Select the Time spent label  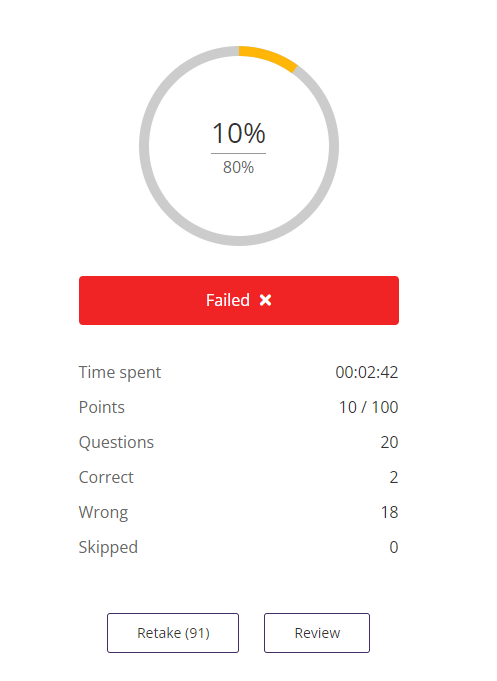coord(120,373)
